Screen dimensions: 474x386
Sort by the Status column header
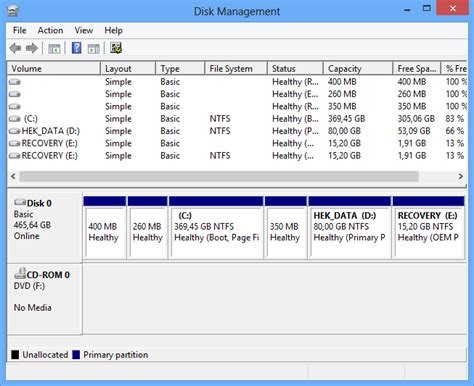pyautogui.click(x=295, y=69)
